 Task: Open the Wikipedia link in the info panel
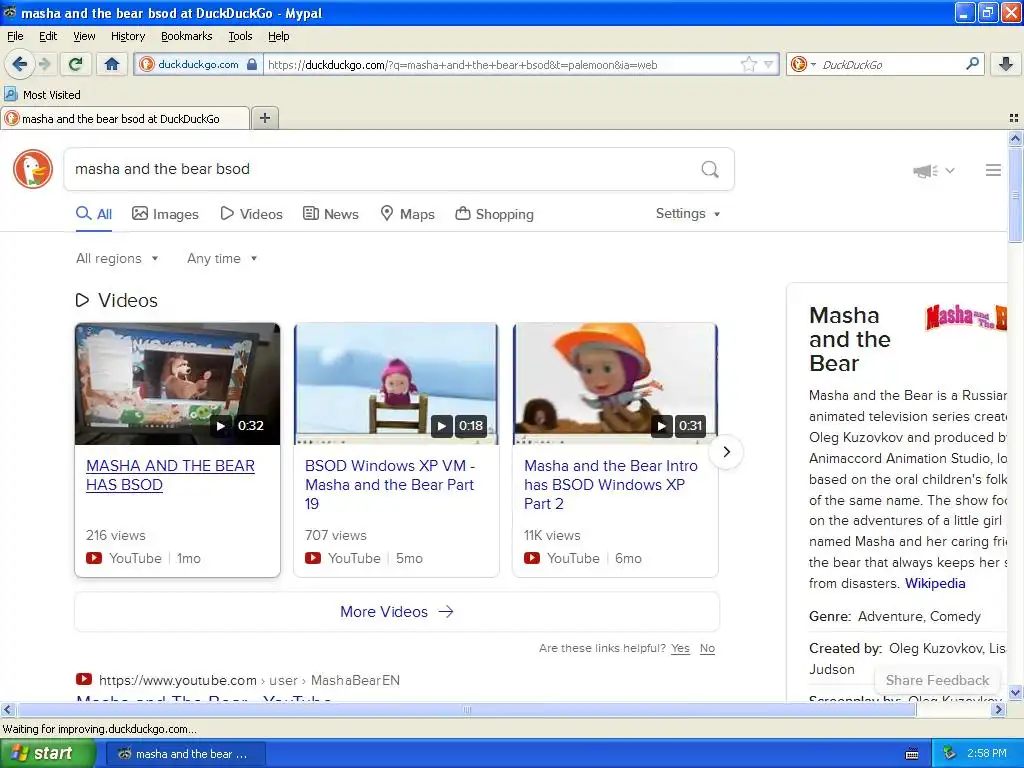935,583
